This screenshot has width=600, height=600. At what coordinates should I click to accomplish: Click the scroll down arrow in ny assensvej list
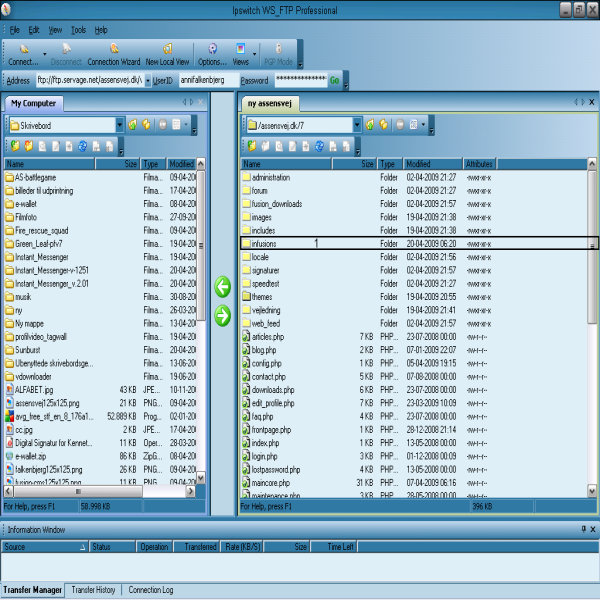click(x=592, y=491)
